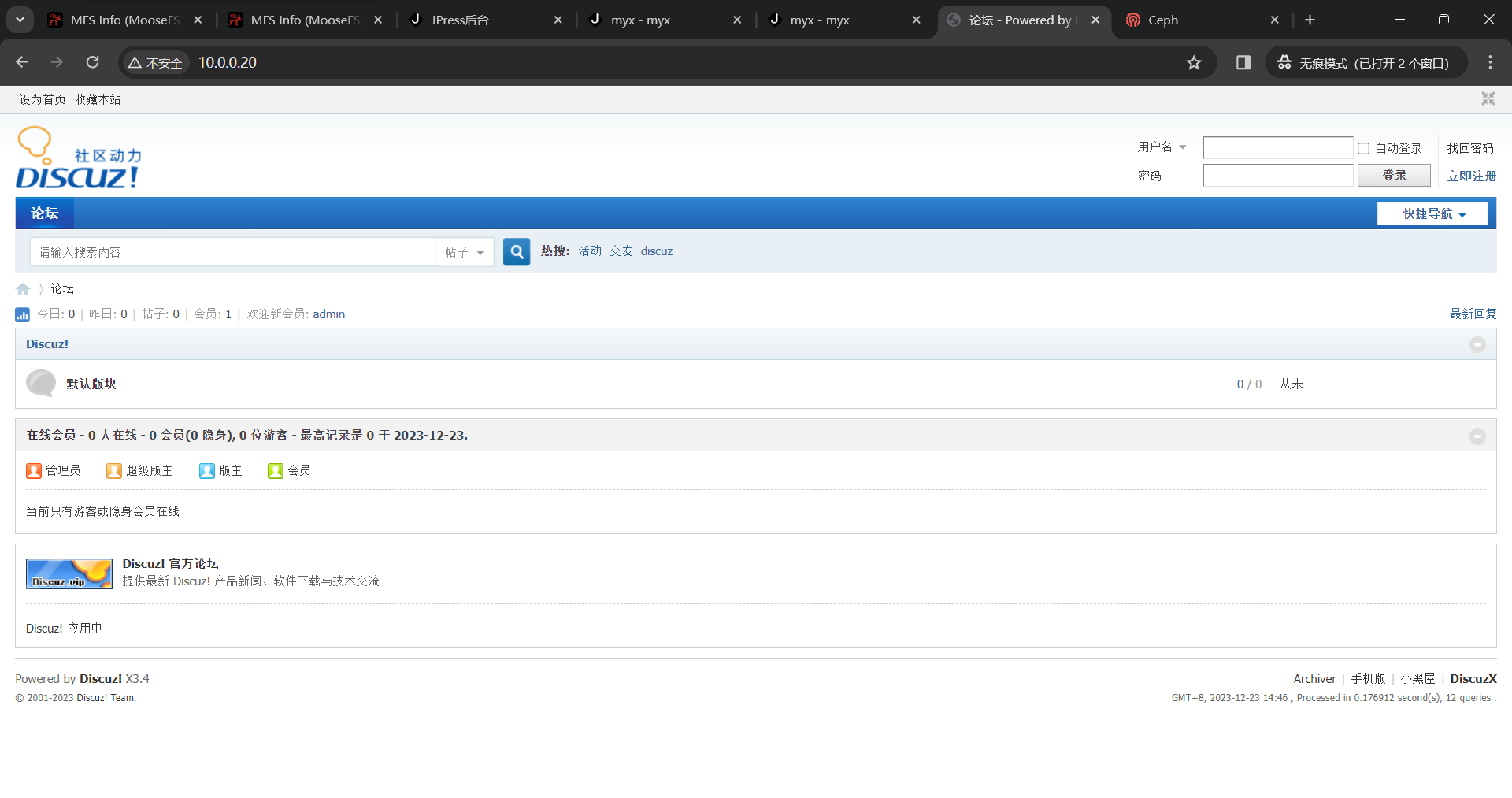Open the 手机版 mobile version link
The width and height of the screenshot is (1512, 798).
1368,678
